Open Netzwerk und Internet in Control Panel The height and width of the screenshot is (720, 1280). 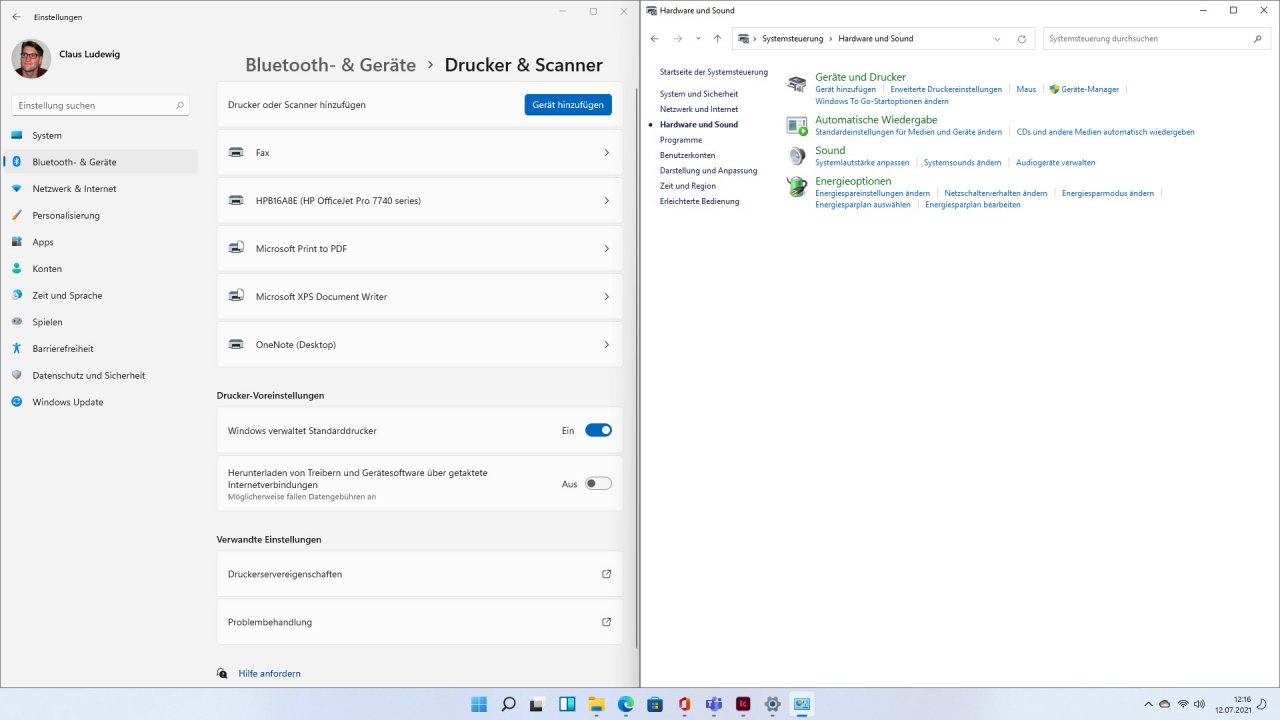coord(699,109)
